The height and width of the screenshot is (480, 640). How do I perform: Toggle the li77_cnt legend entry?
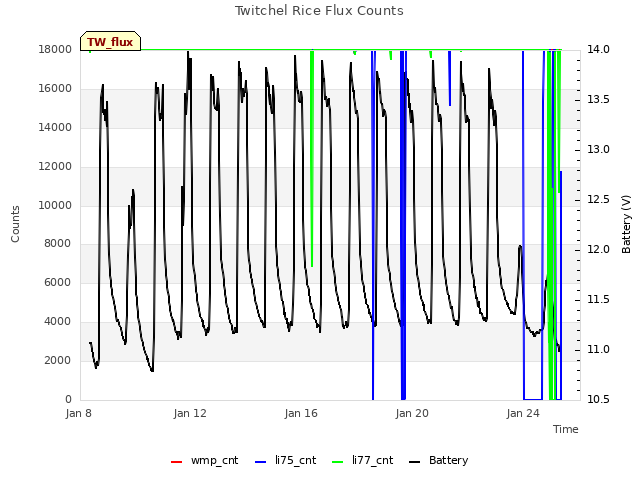pyautogui.click(x=363, y=461)
